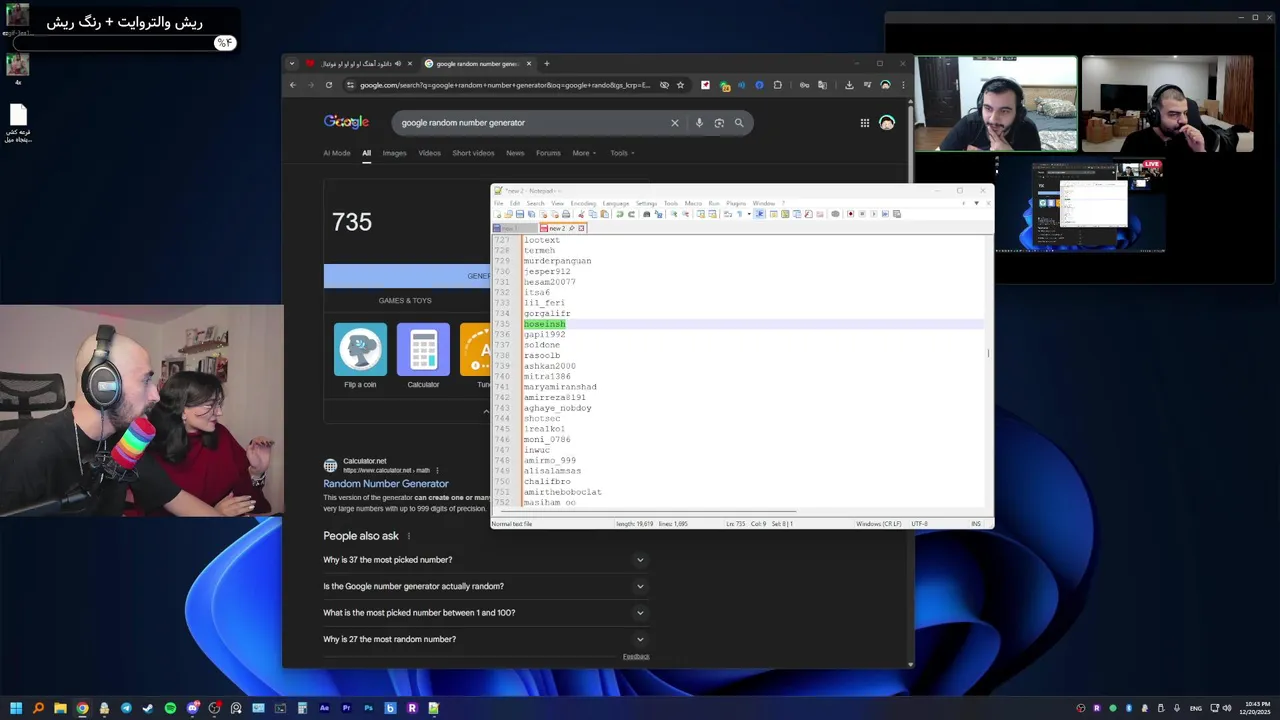Expand the More search filter dropdown

pos(584,153)
